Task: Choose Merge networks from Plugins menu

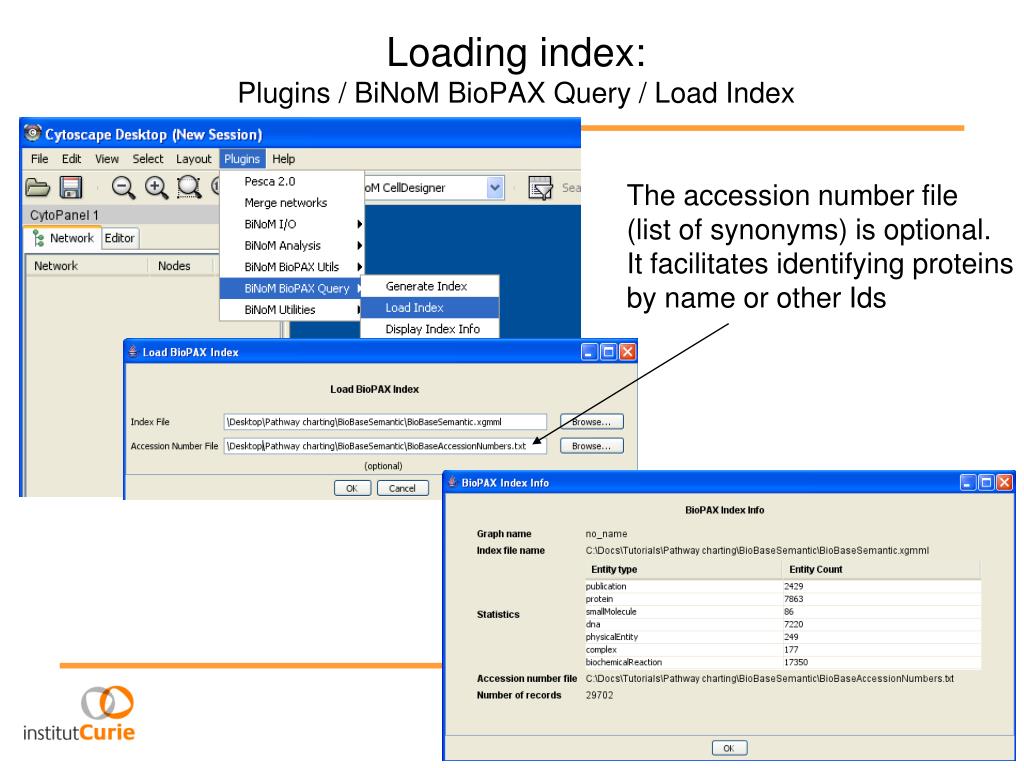Action: tap(291, 203)
